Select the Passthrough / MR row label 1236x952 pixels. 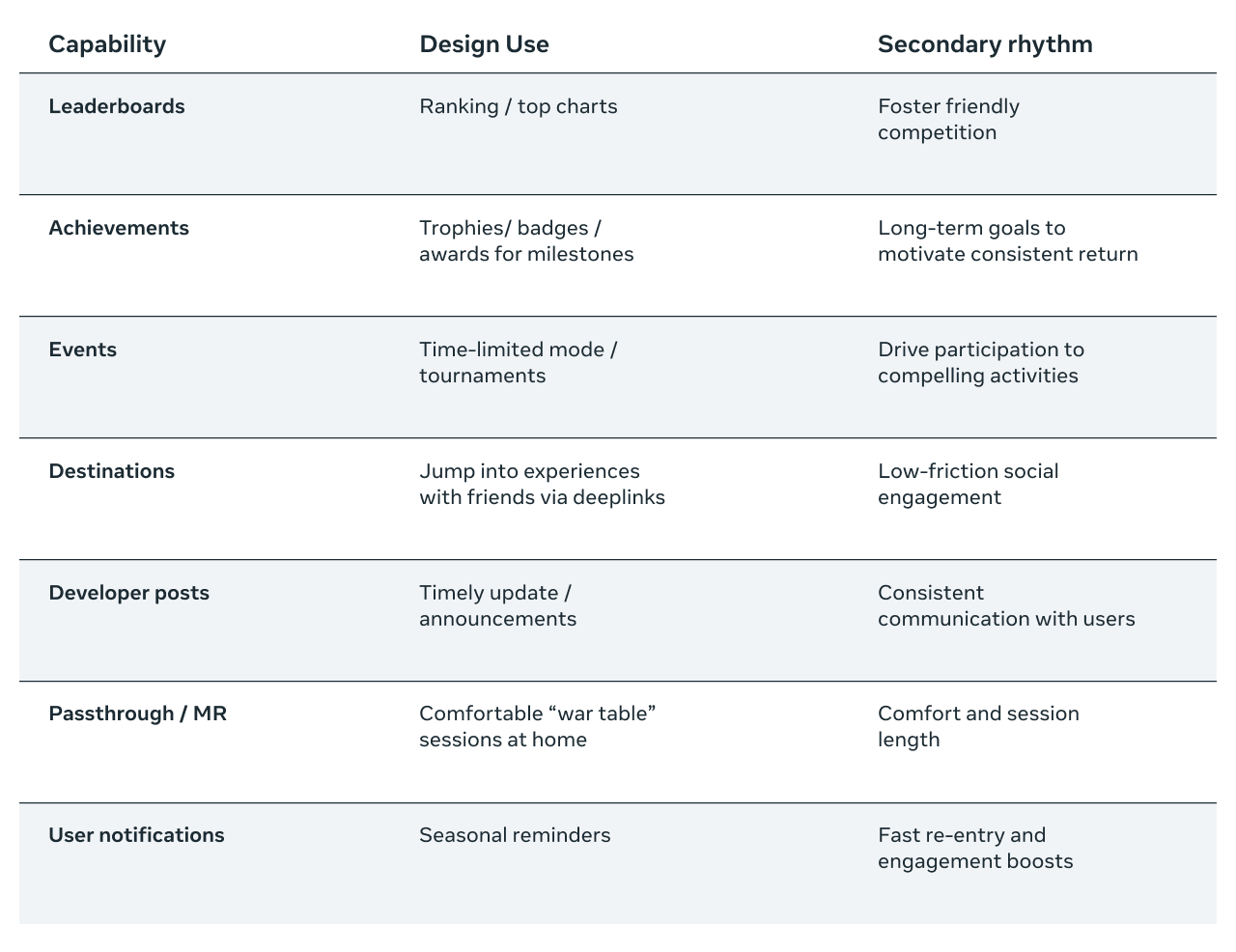click(x=138, y=714)
